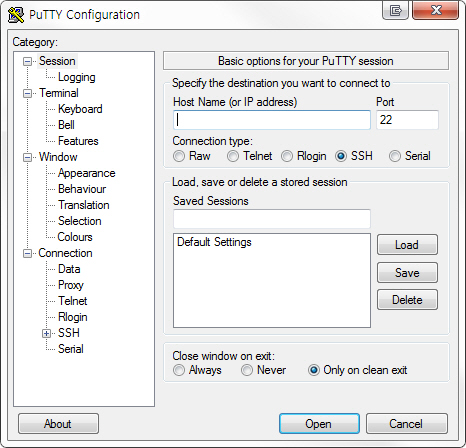
Task: Select the Raw connection type
Action: [179, 156]
